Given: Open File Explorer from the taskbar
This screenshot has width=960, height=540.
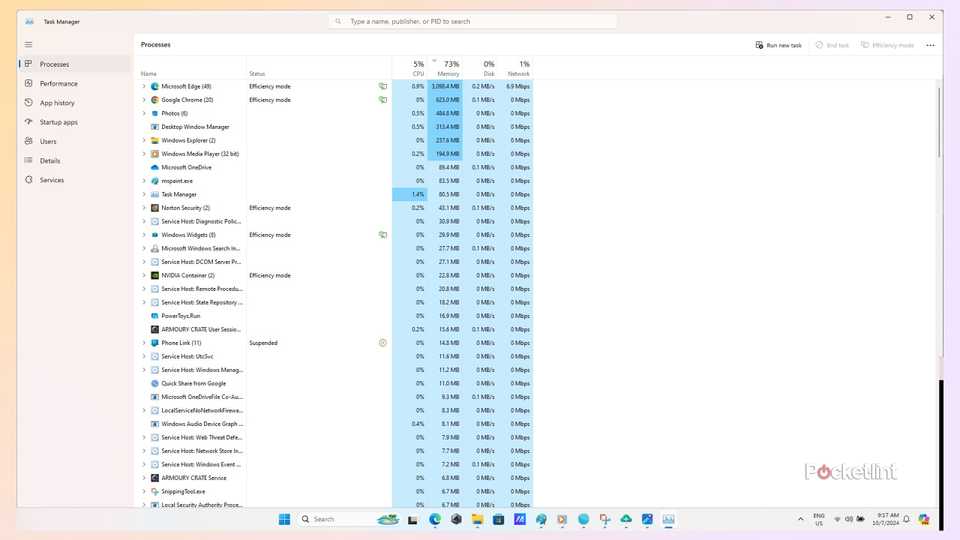Looking at the screenshot, I should click(x=477, y=519).
